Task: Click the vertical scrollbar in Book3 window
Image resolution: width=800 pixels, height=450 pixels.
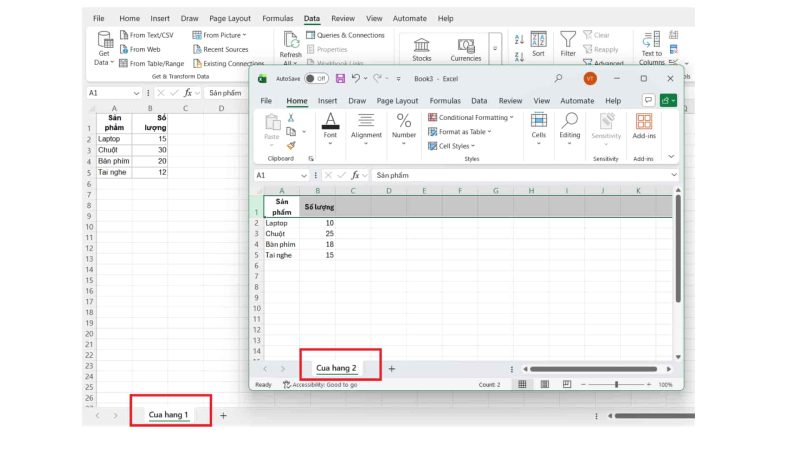Action: pos(678,248)
